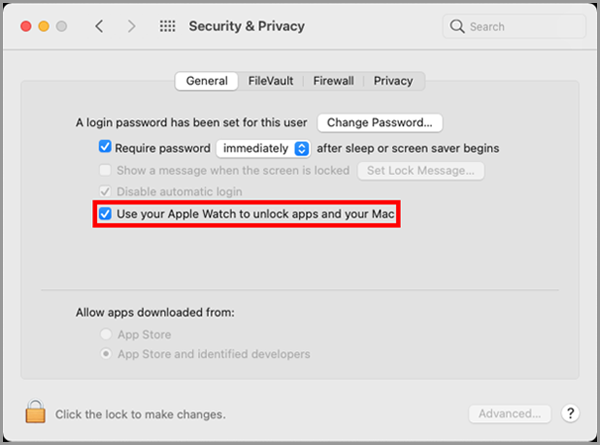The image size is (600, 445).
Task: Disable Apple Watch unlock checkbox
Action: pos(105,214)
